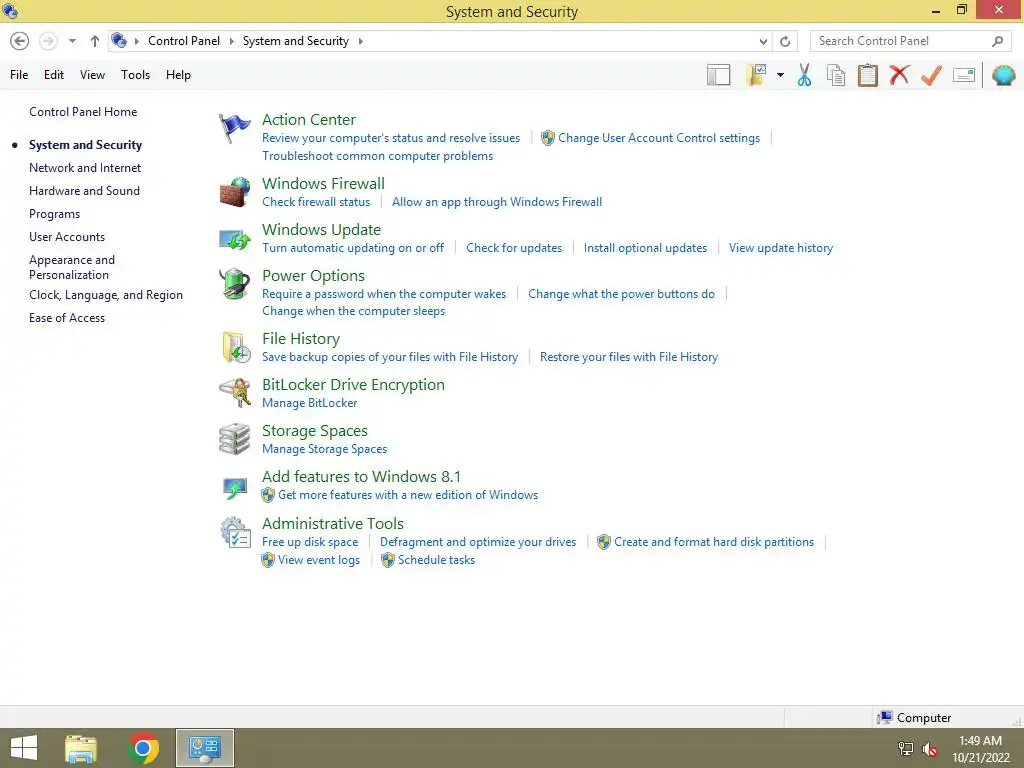Viewport: 1024px width, 768px height.
Task: Focus the Search Control Panel field
Action: (x=910, y=41)
